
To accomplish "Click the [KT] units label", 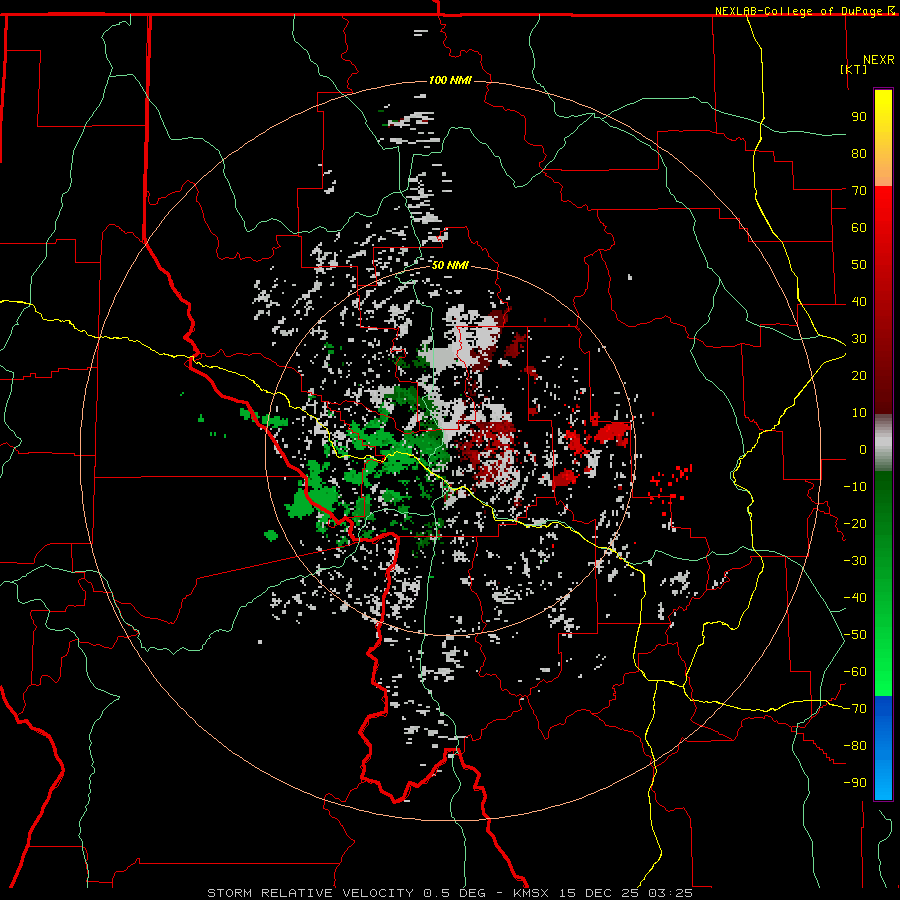I will coord(854,69).
